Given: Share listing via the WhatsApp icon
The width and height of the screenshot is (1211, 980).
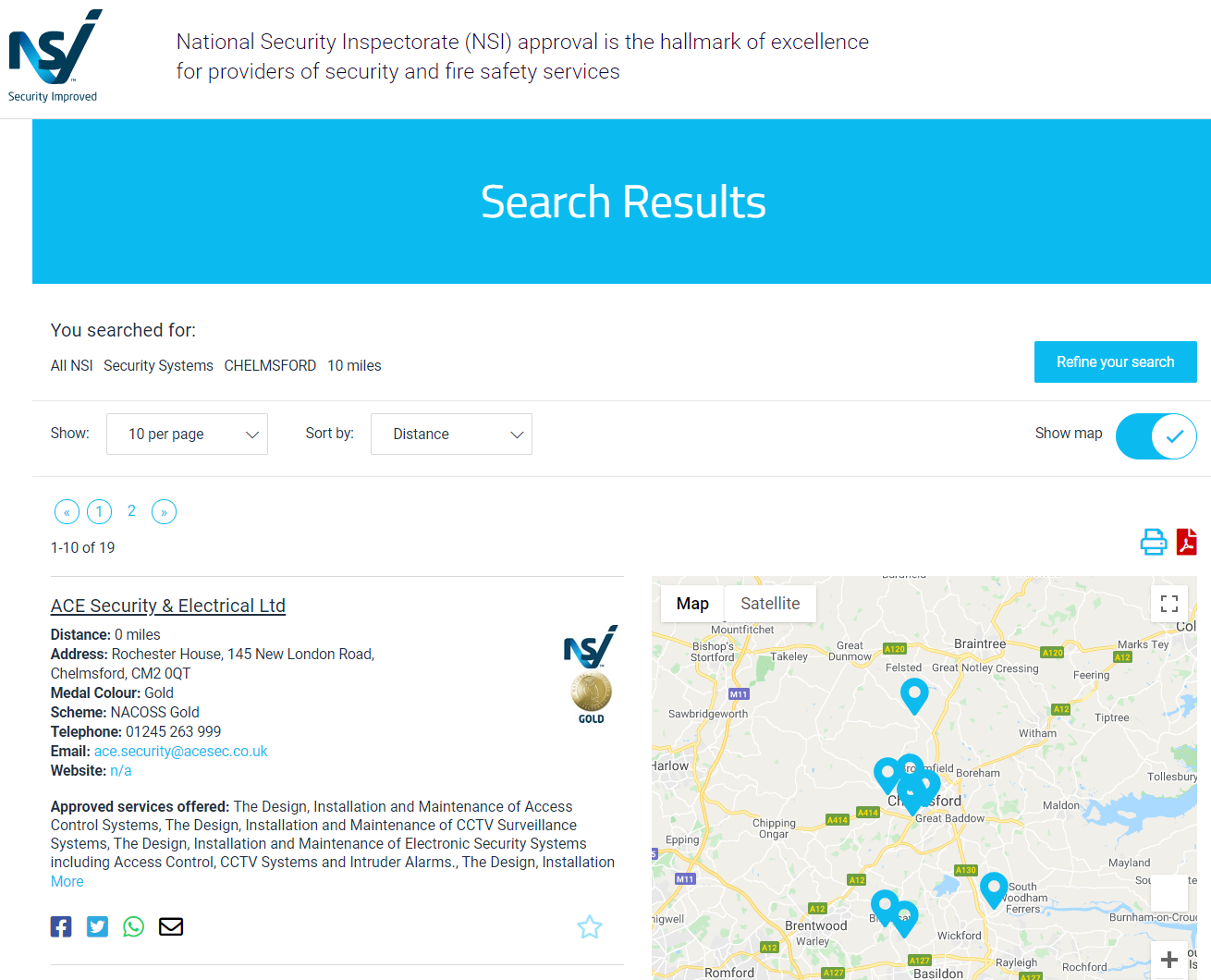Looking at the screenshot, I should pyautogui.click(x=133, y=926).
